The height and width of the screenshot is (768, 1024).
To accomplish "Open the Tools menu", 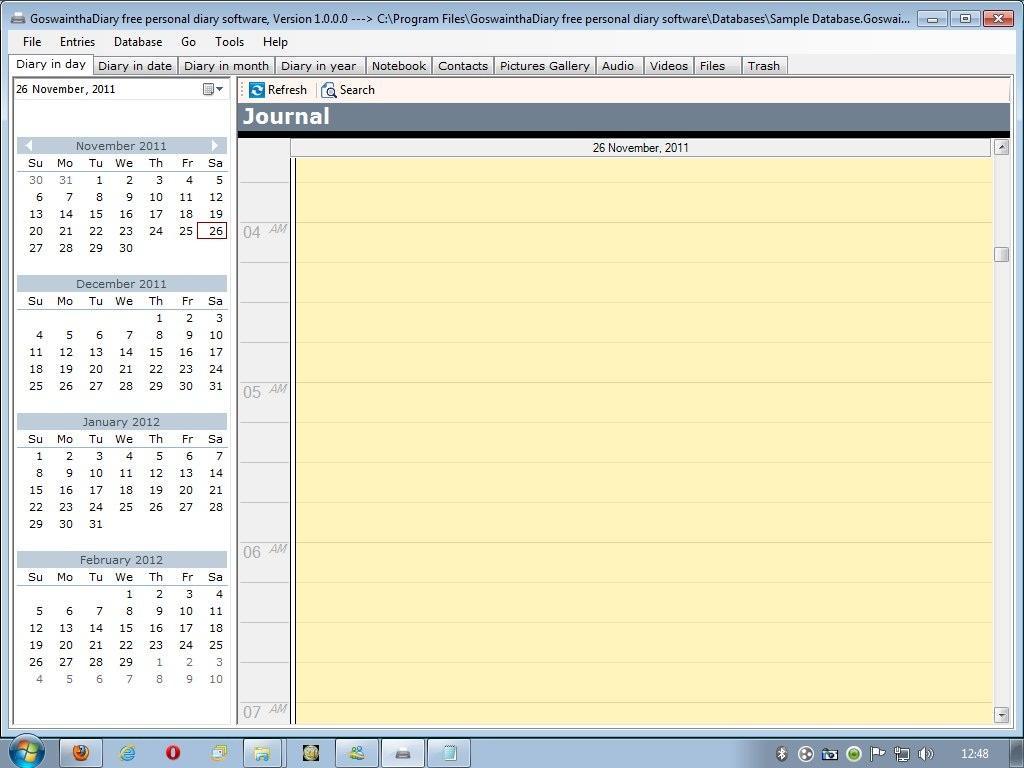I will pos(229,42).
